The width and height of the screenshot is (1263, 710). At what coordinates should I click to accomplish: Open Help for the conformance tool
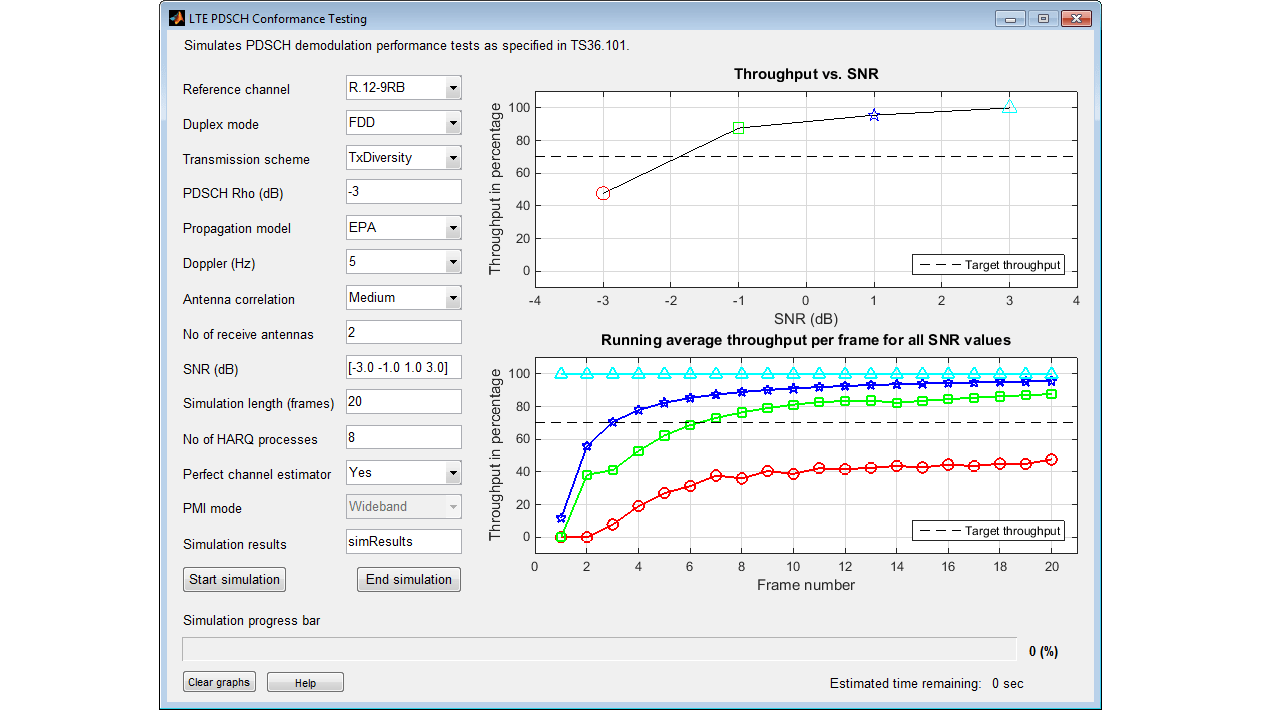[305, 683]
